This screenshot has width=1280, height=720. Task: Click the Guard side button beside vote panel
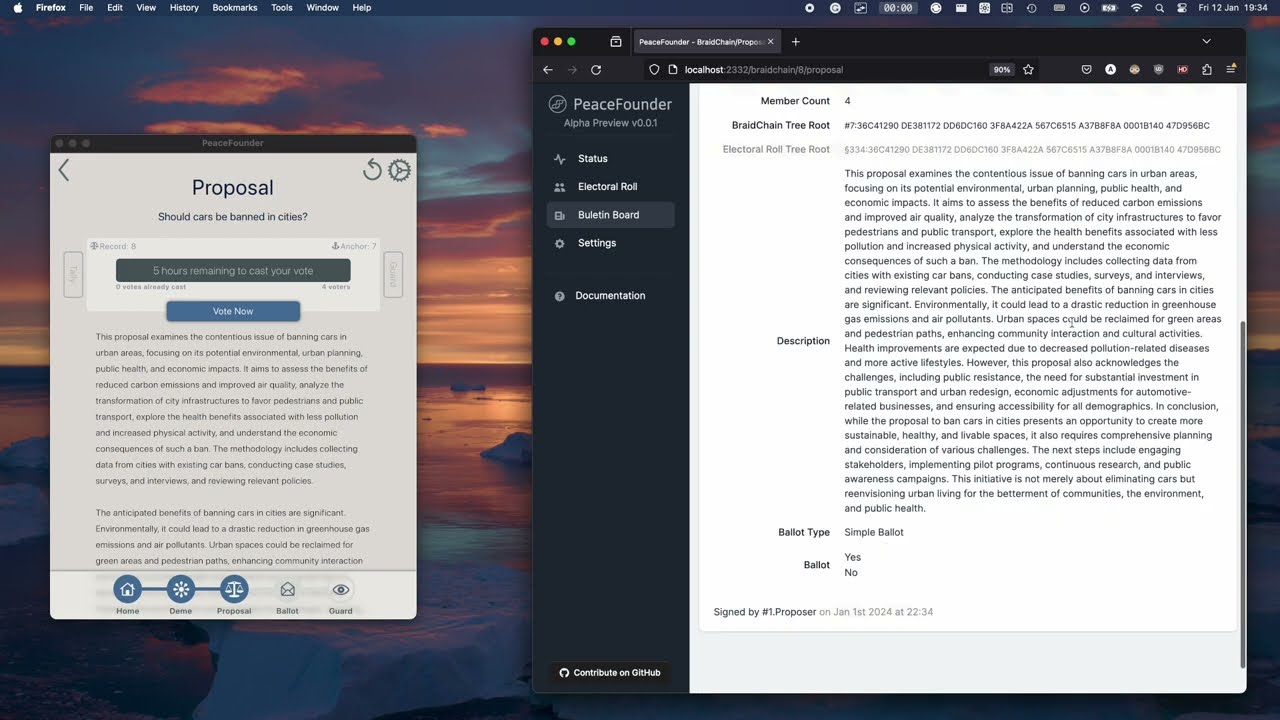393,274
